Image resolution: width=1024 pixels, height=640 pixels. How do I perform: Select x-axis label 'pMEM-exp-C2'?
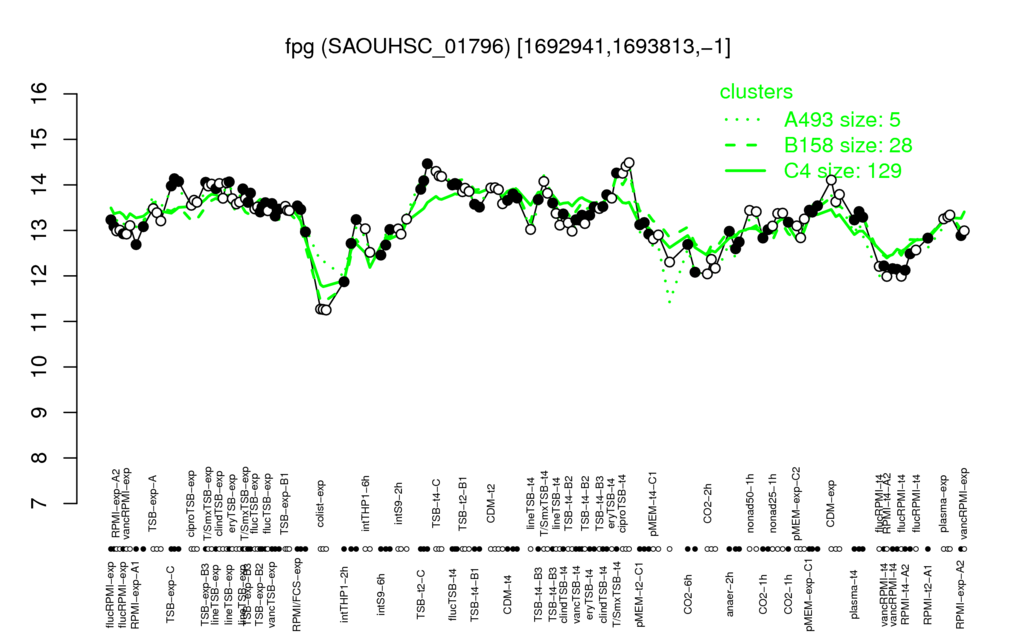tap(796, 502)
